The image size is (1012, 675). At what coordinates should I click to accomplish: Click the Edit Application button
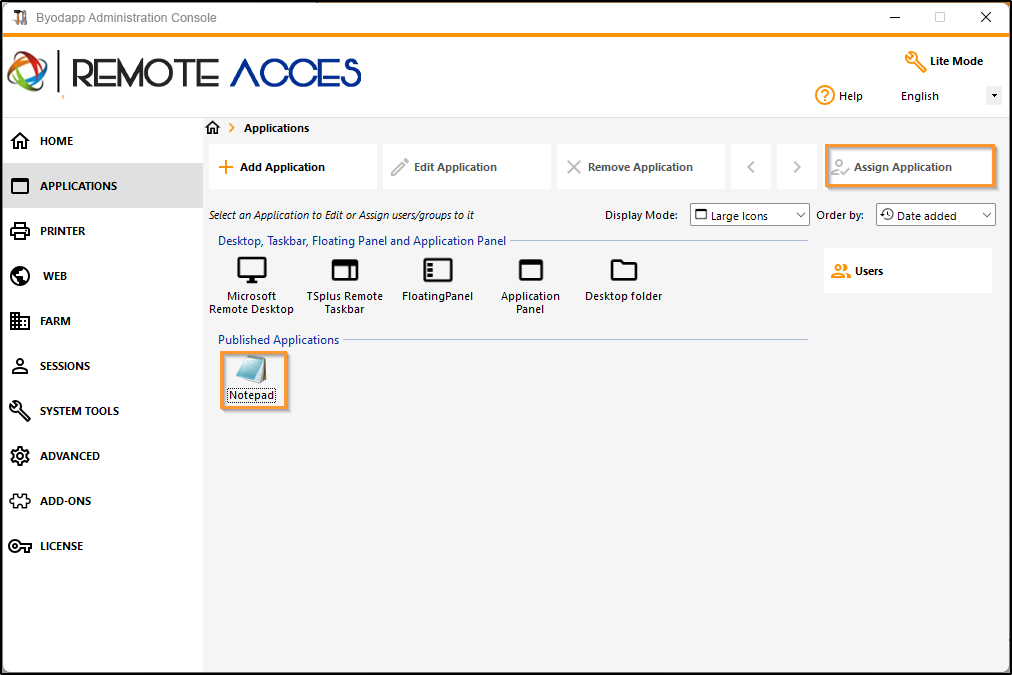[x=467, y=167]
